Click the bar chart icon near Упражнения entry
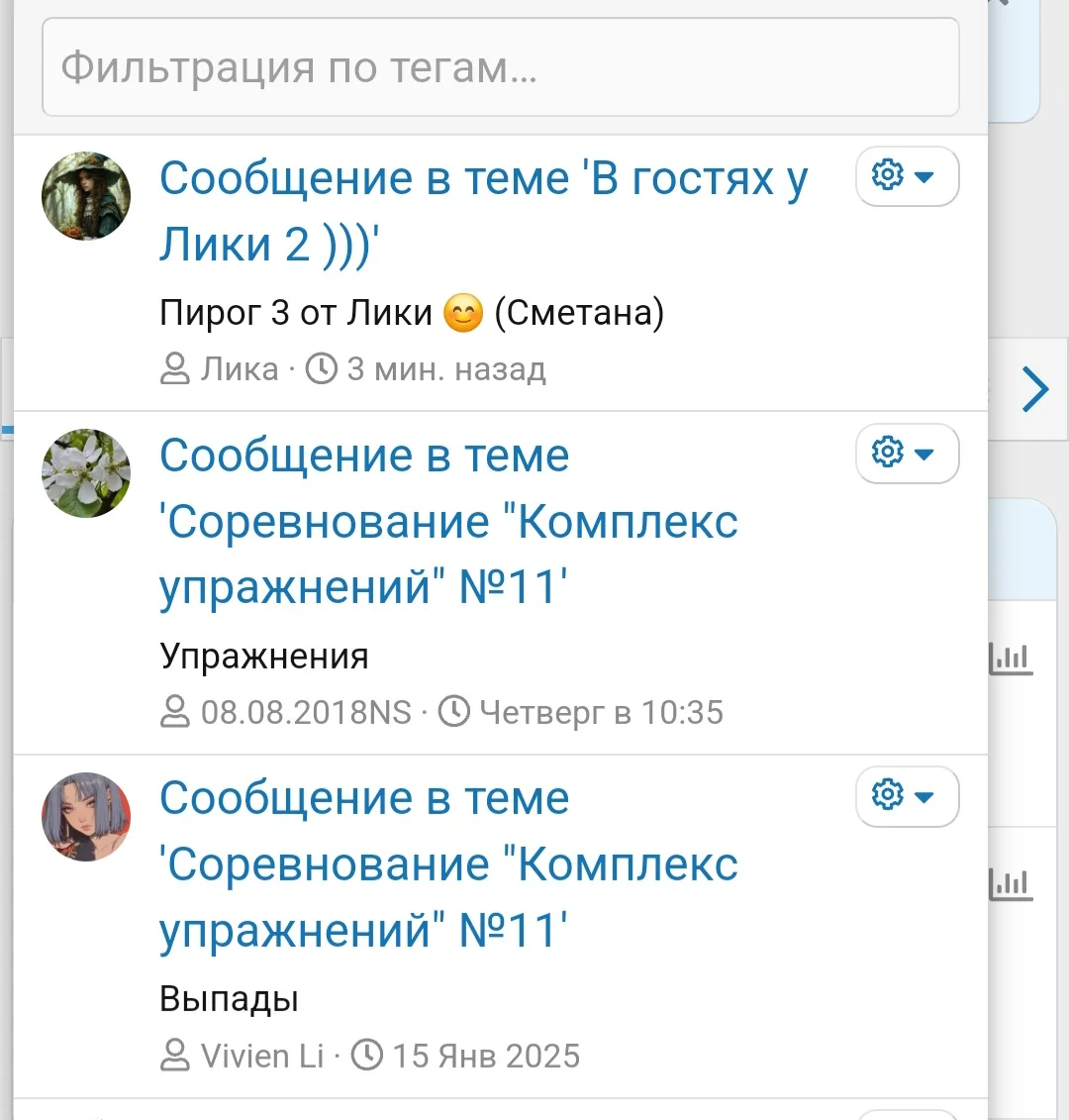 pyautogui.click(x=1012, y=656)
